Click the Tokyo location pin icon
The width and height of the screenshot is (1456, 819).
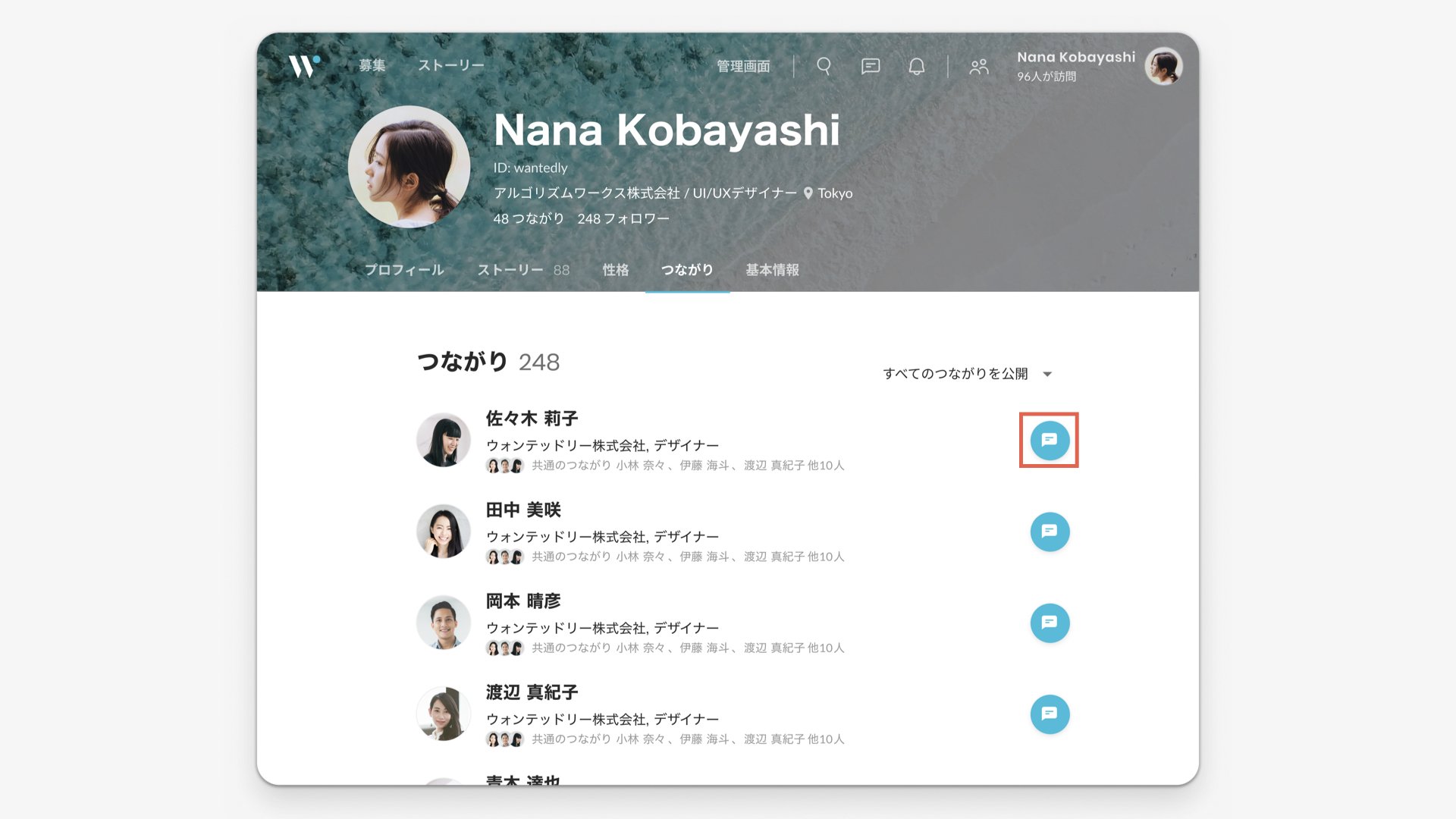(808, 193)
